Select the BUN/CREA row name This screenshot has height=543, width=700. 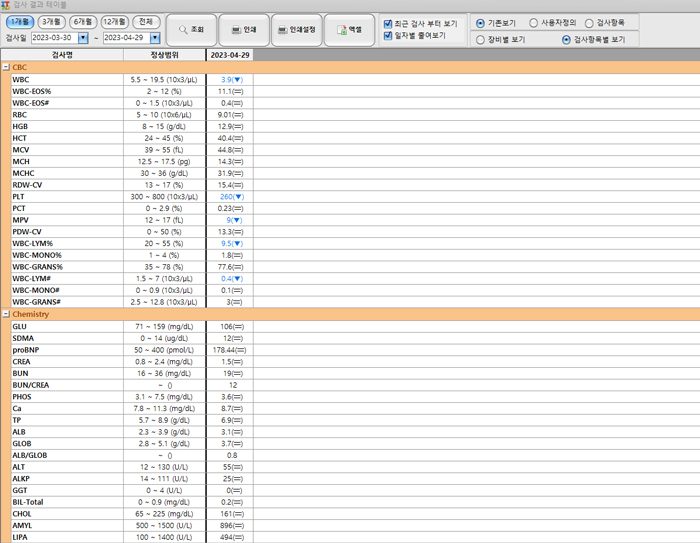pyautogui.click(x=31, y=385)
